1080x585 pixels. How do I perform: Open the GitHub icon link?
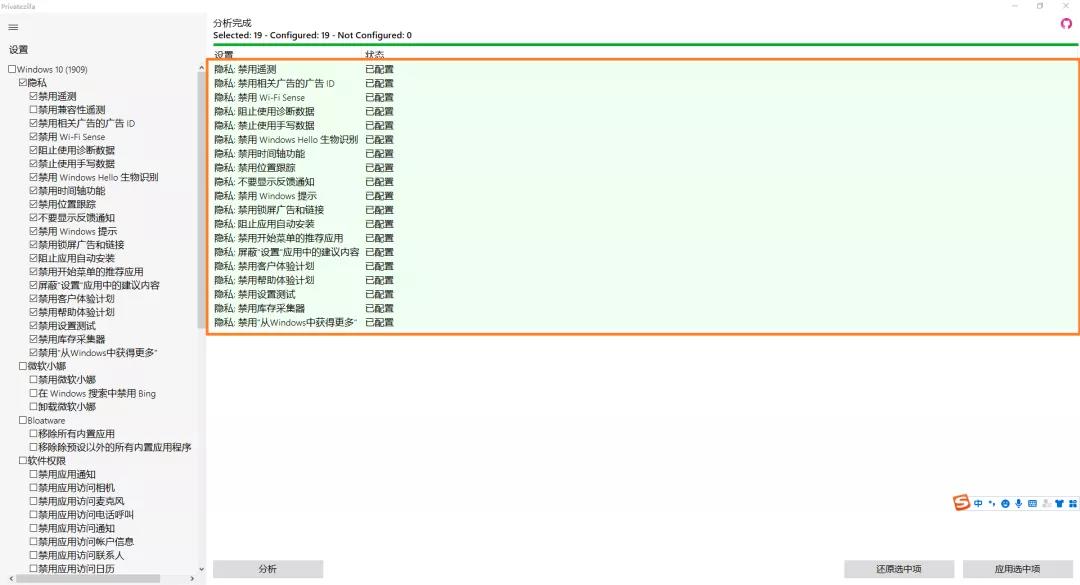coord(1066,24)
